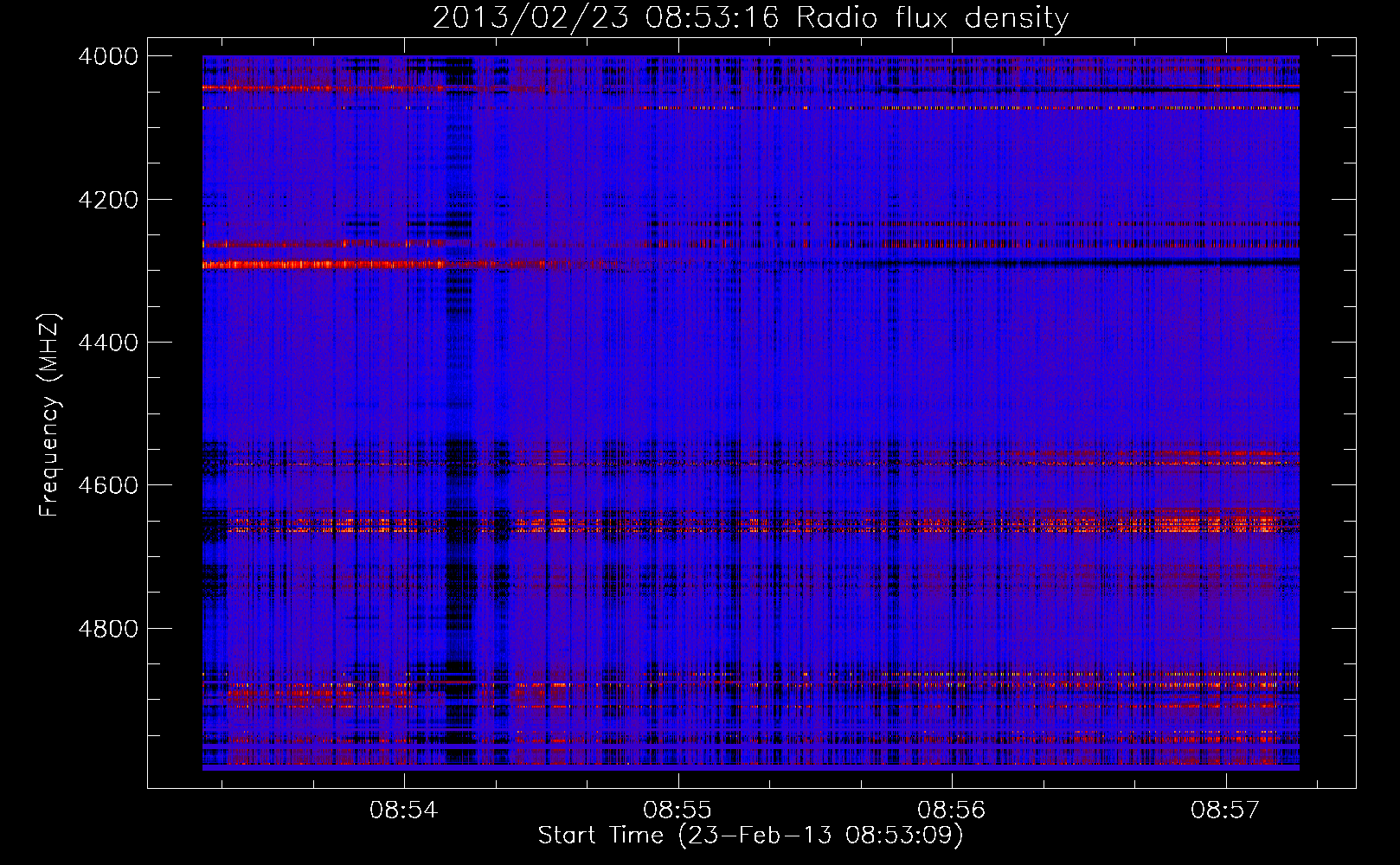Click the 4800 frequency tick label
Image resolution: width=1400 pixels, height=865 pixels.
(x=108, y=628)
